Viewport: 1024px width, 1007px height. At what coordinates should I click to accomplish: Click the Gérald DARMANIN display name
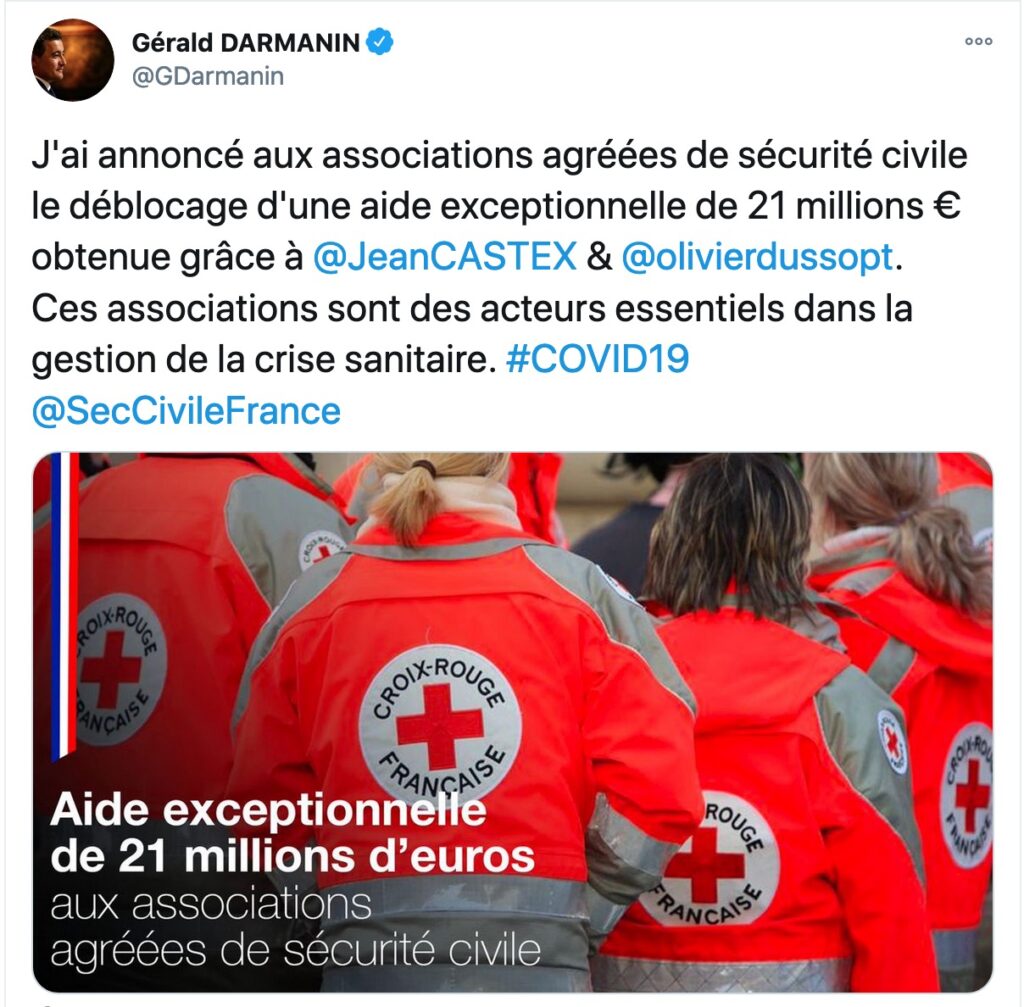click(246, 42)
